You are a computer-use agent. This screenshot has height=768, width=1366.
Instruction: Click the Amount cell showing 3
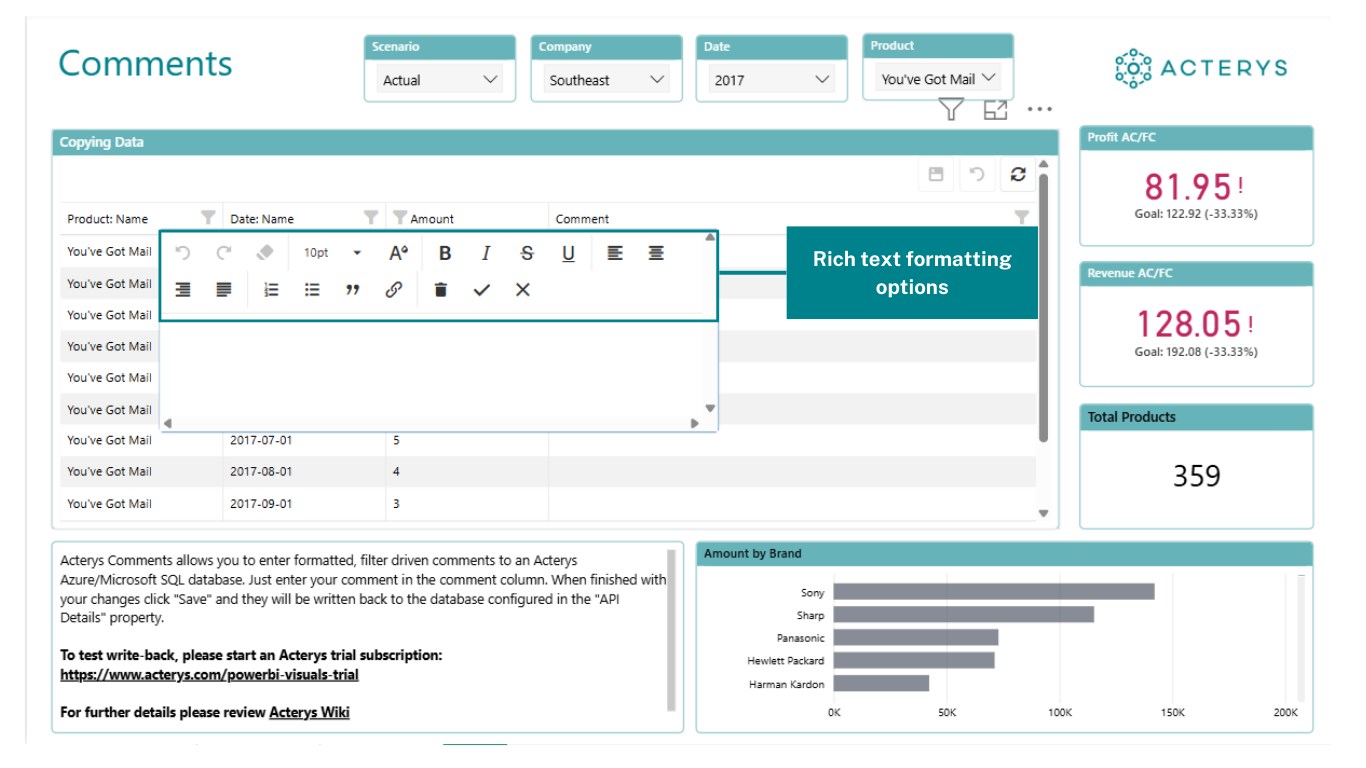point(467,503)
